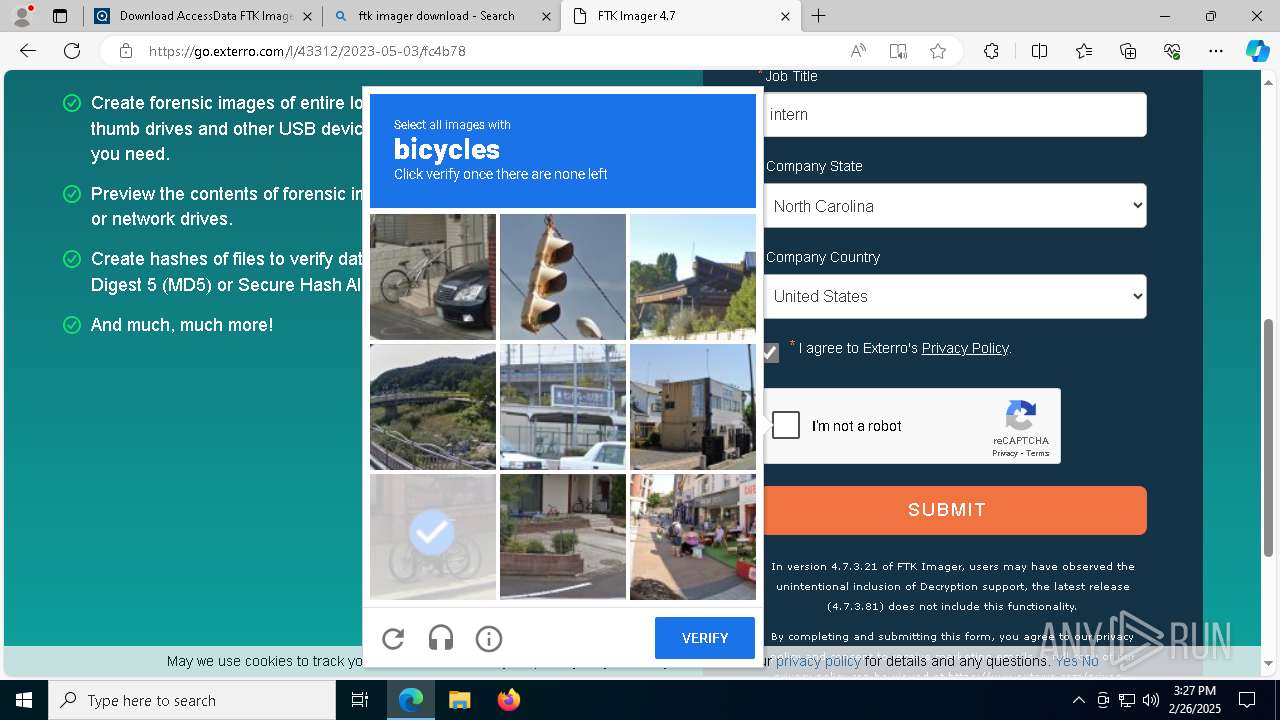This screenshot has height=720, width=1280.
Task: Toggle the Privacy Policy agreement checkbox
Action: click(769, 352)
